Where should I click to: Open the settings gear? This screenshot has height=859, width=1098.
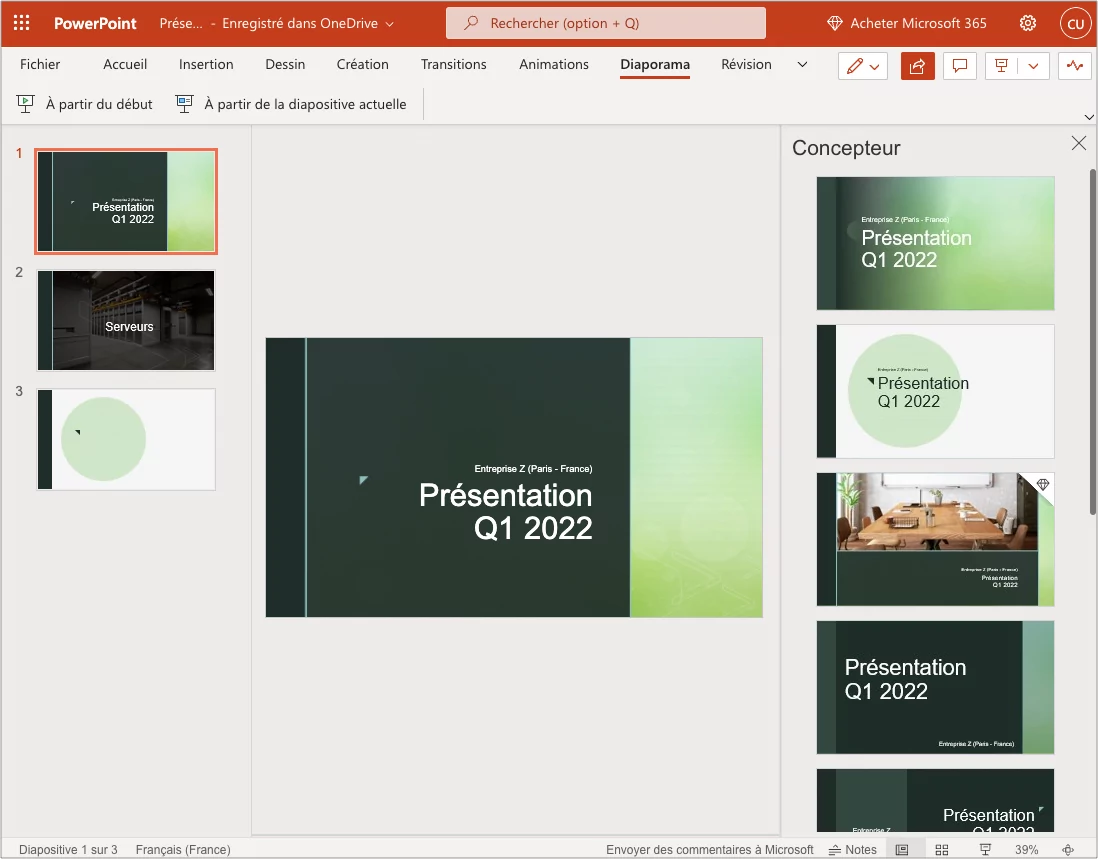point(1027,23)
